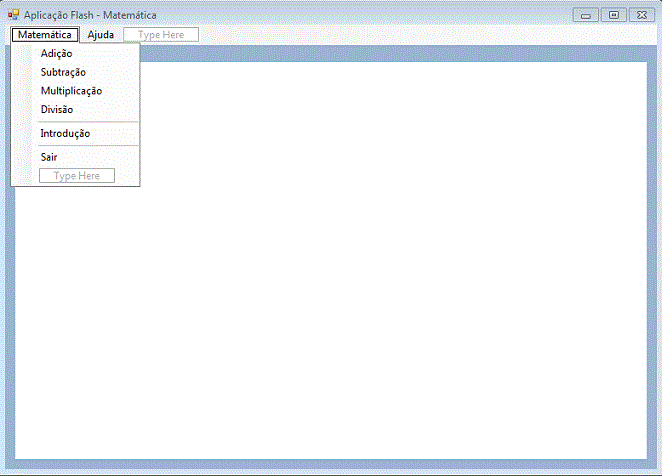Minimize the Aplicação Flash window
Image resolution: width=662 pixels, height=476 pixels.
[586, 15]
